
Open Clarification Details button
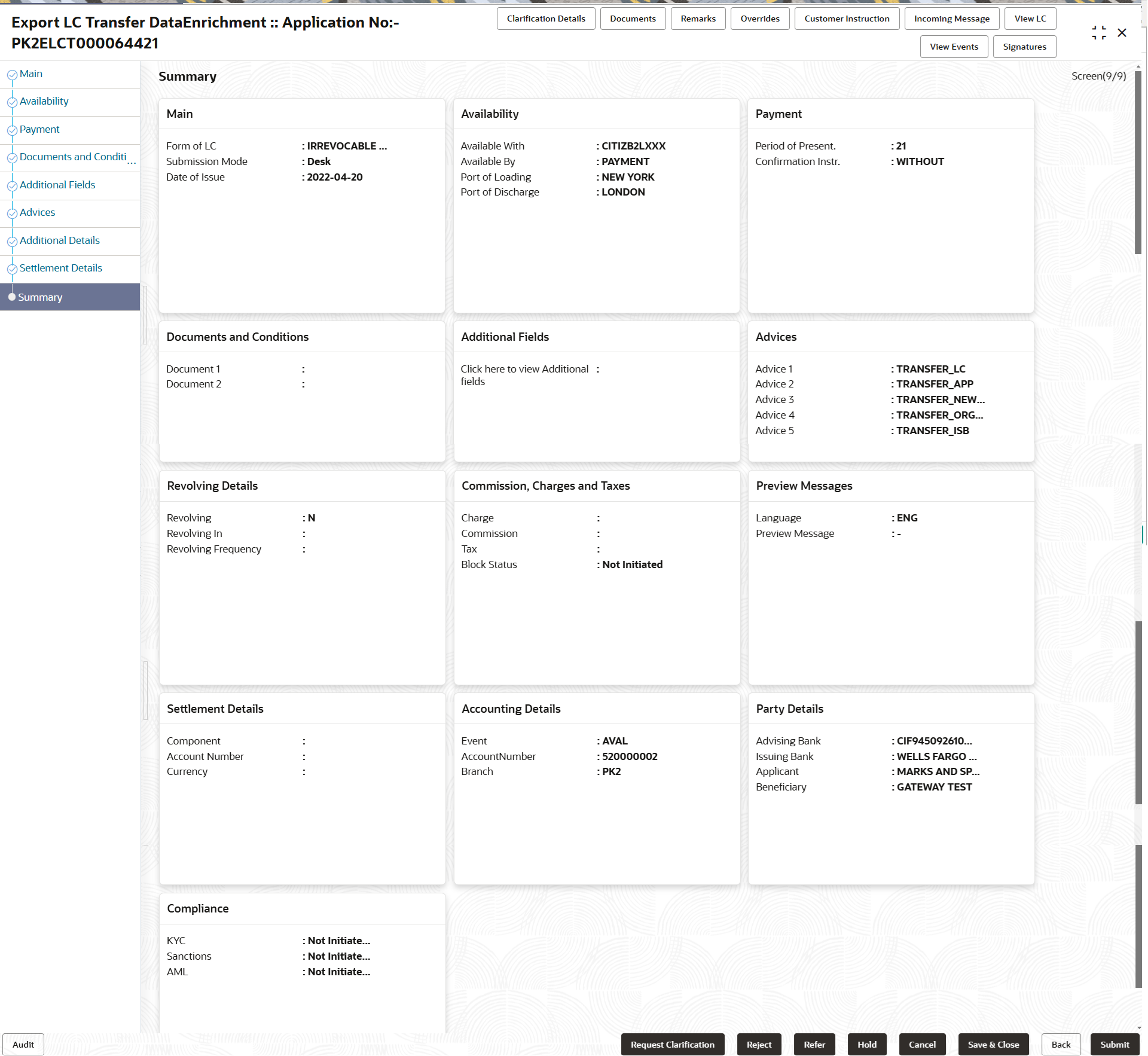click(x=545, y=19)
